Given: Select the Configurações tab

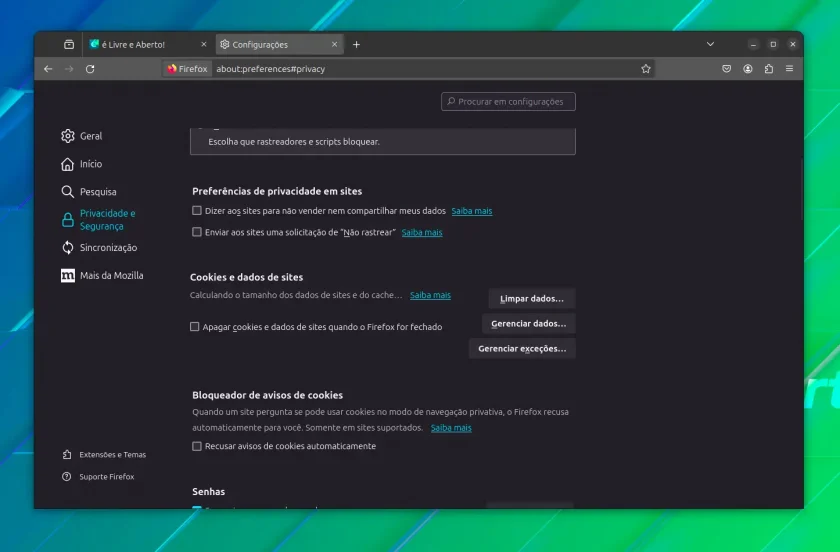Looking at the screenshot, I should click(x=279, y=44).
